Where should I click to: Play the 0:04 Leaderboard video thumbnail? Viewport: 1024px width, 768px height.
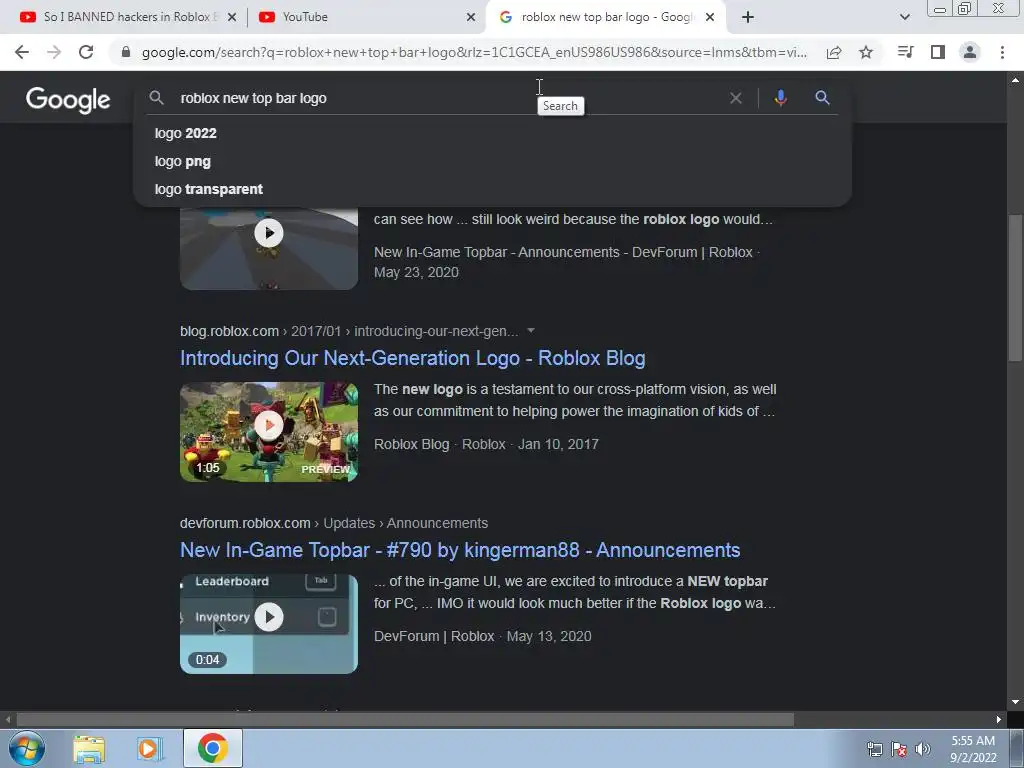[269, 624]
